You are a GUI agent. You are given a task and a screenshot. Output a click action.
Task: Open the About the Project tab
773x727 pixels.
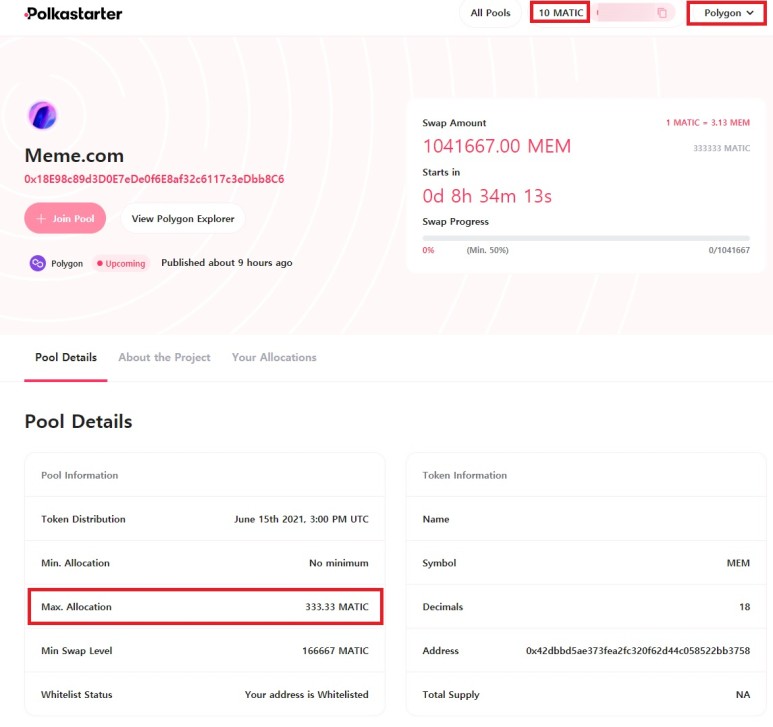(164, 357)
